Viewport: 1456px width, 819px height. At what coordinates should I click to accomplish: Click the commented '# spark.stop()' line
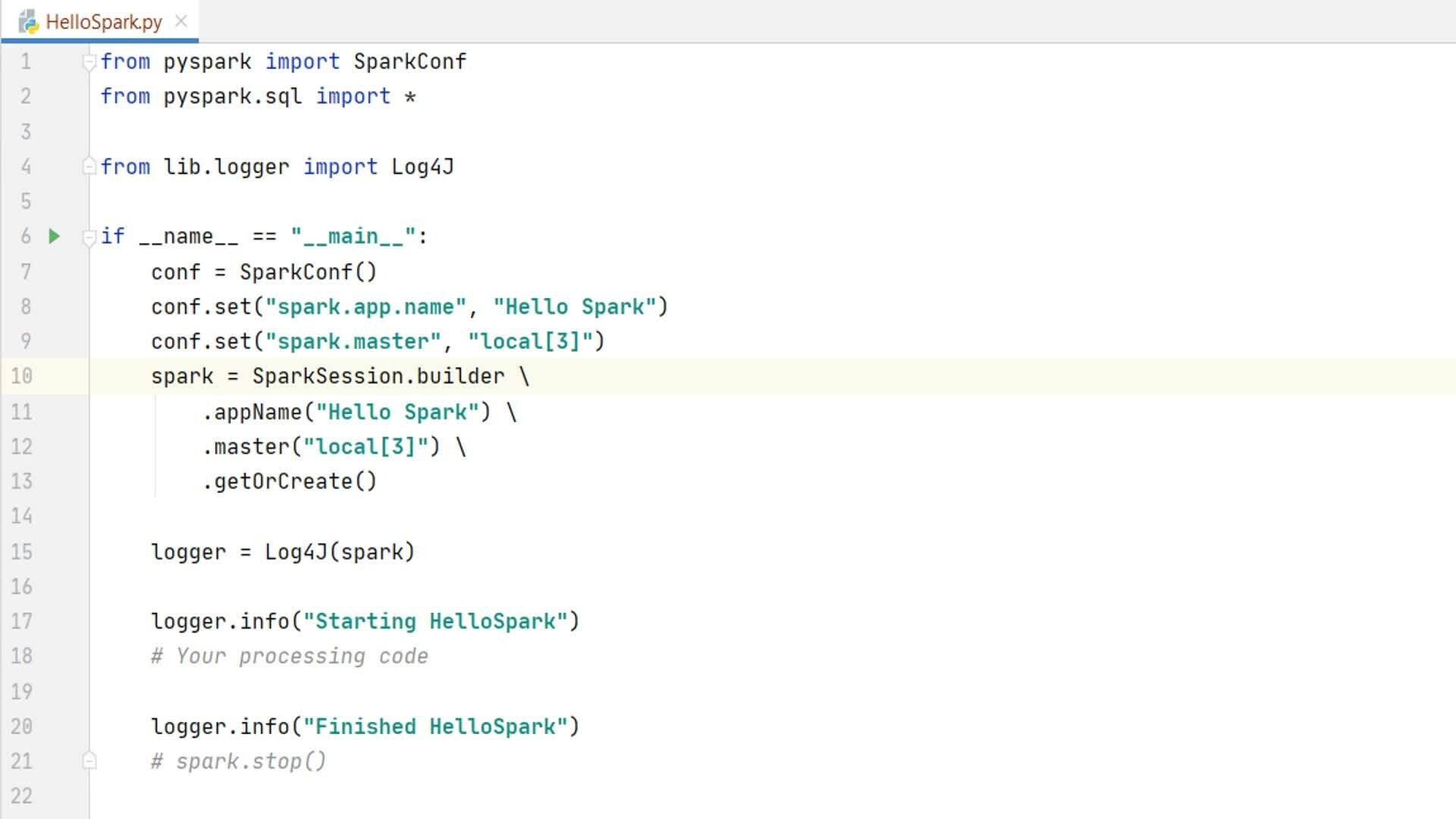click(239, 761)
